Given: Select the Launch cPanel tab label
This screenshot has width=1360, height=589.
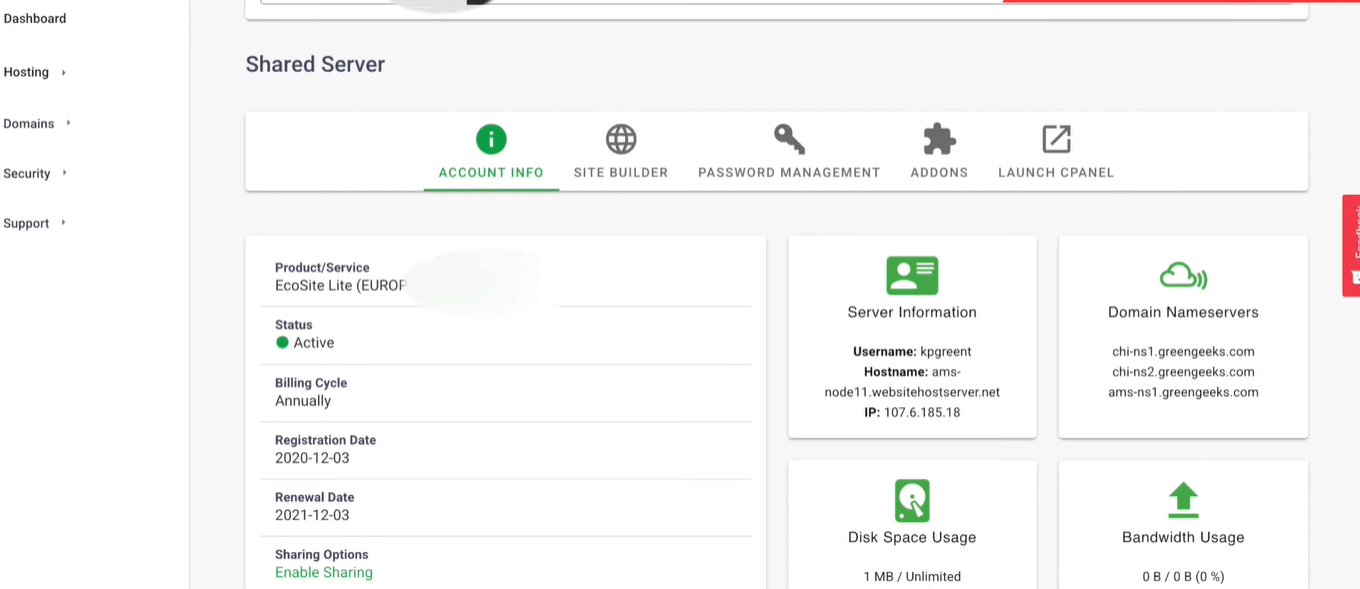Looking at the screenshot, I should pos(1056,172).
